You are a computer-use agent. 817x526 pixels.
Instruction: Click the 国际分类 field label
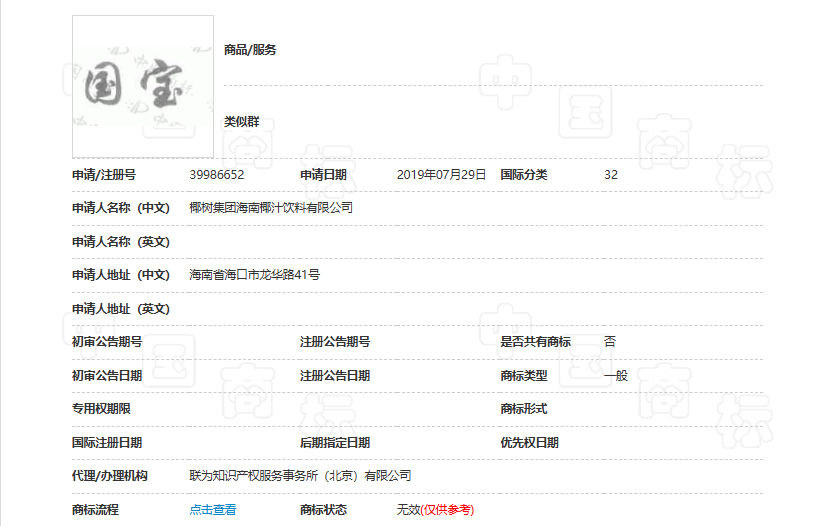(x=524, y=174)
